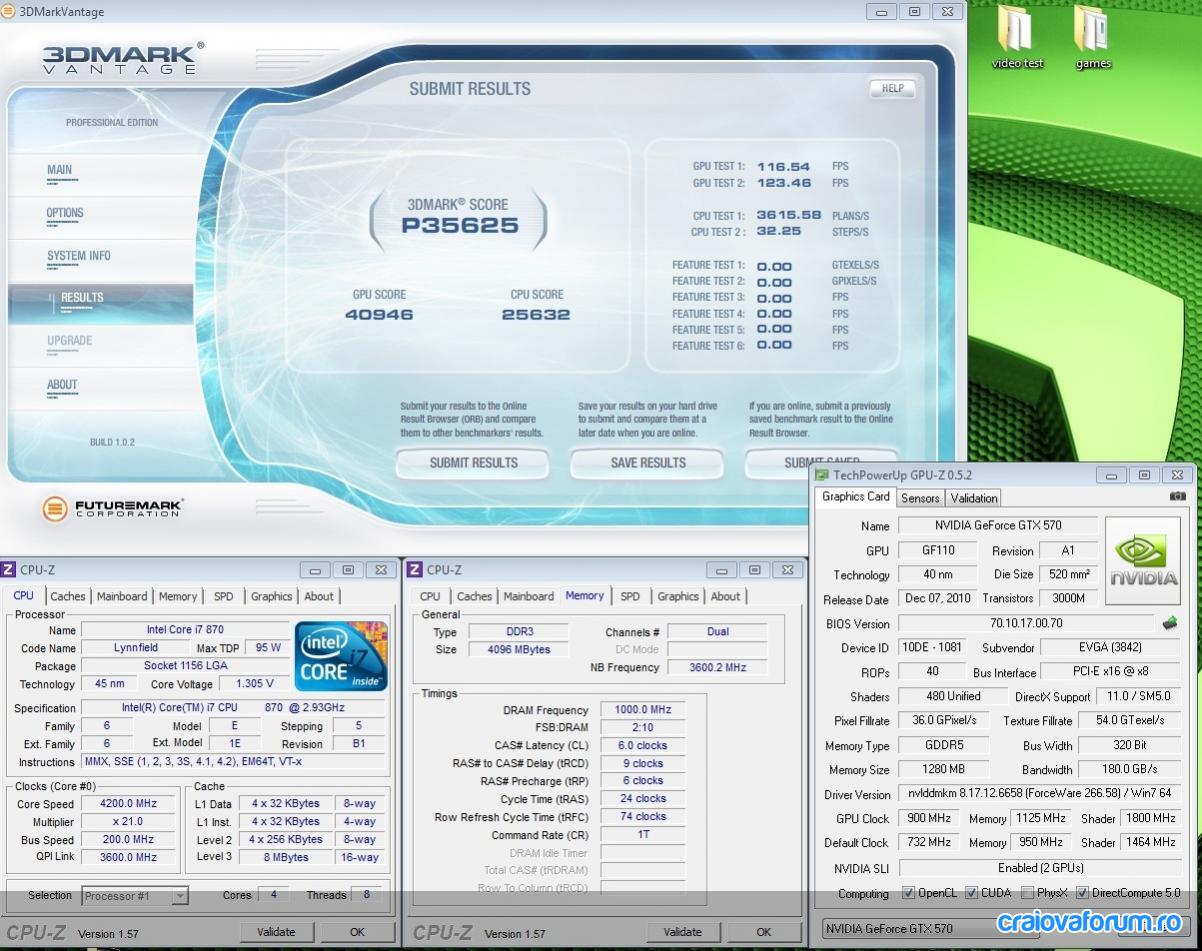Open the Processor #1 selection dropdown
1202x951 pixels.
pos(135,896)
